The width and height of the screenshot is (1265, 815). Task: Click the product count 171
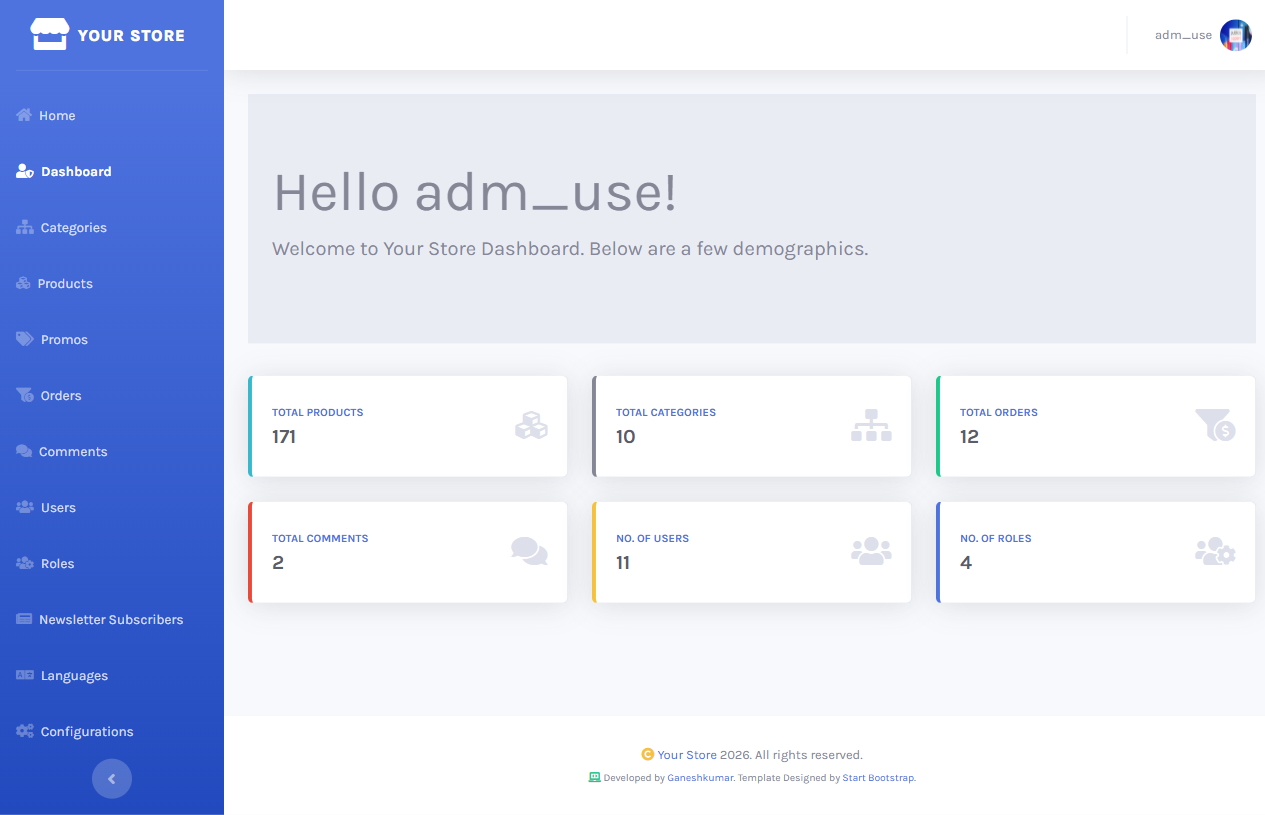coord(284,436)
